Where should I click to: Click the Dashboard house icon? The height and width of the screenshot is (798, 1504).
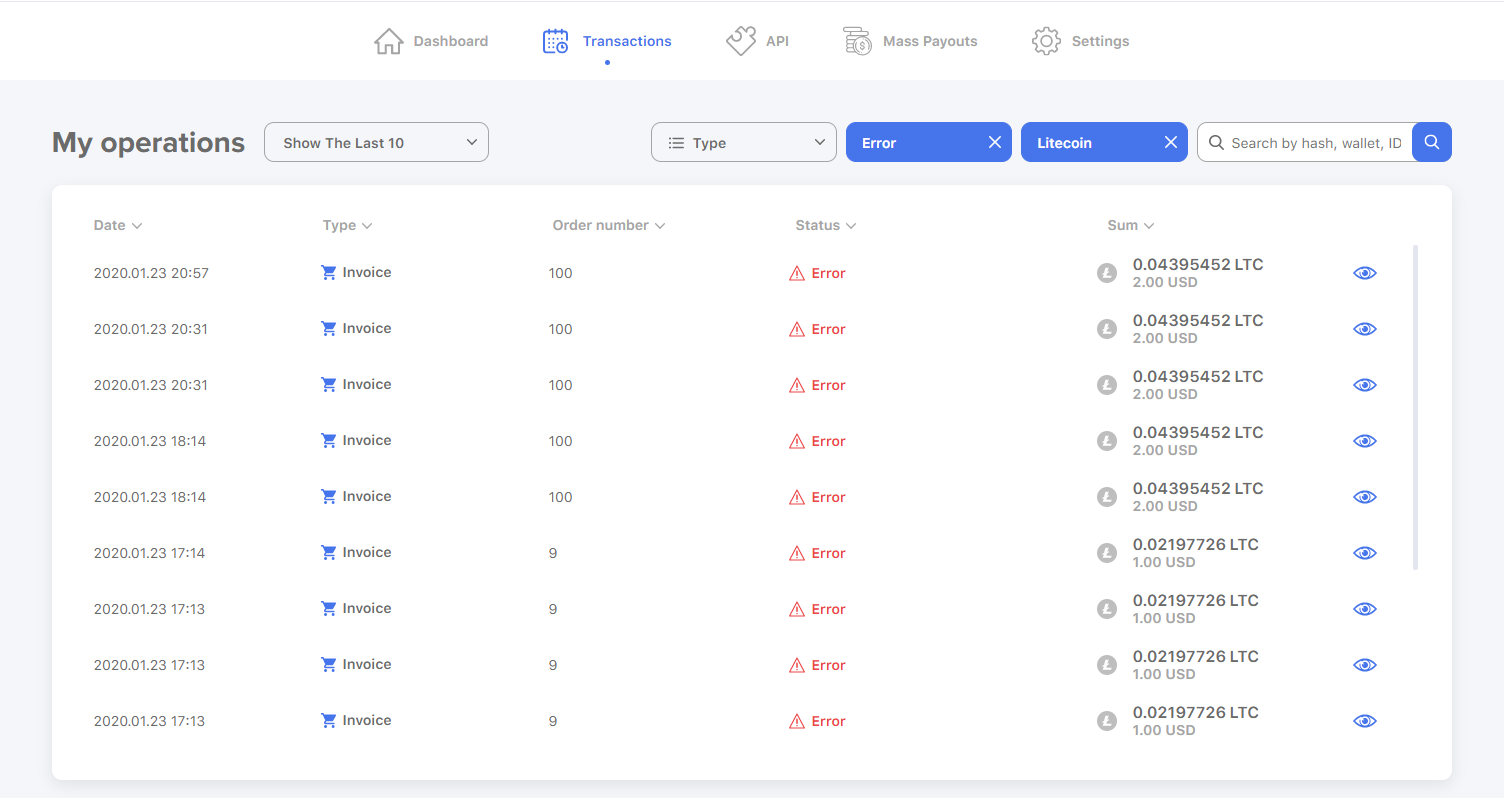388,41
